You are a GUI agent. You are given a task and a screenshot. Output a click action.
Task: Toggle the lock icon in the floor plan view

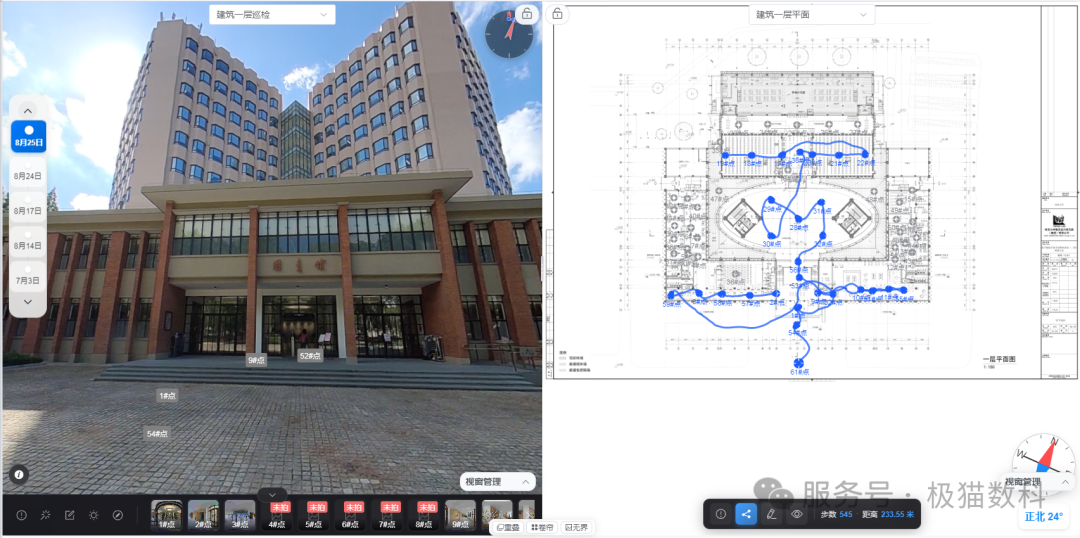pyautogui.click(x=557, y=14)
